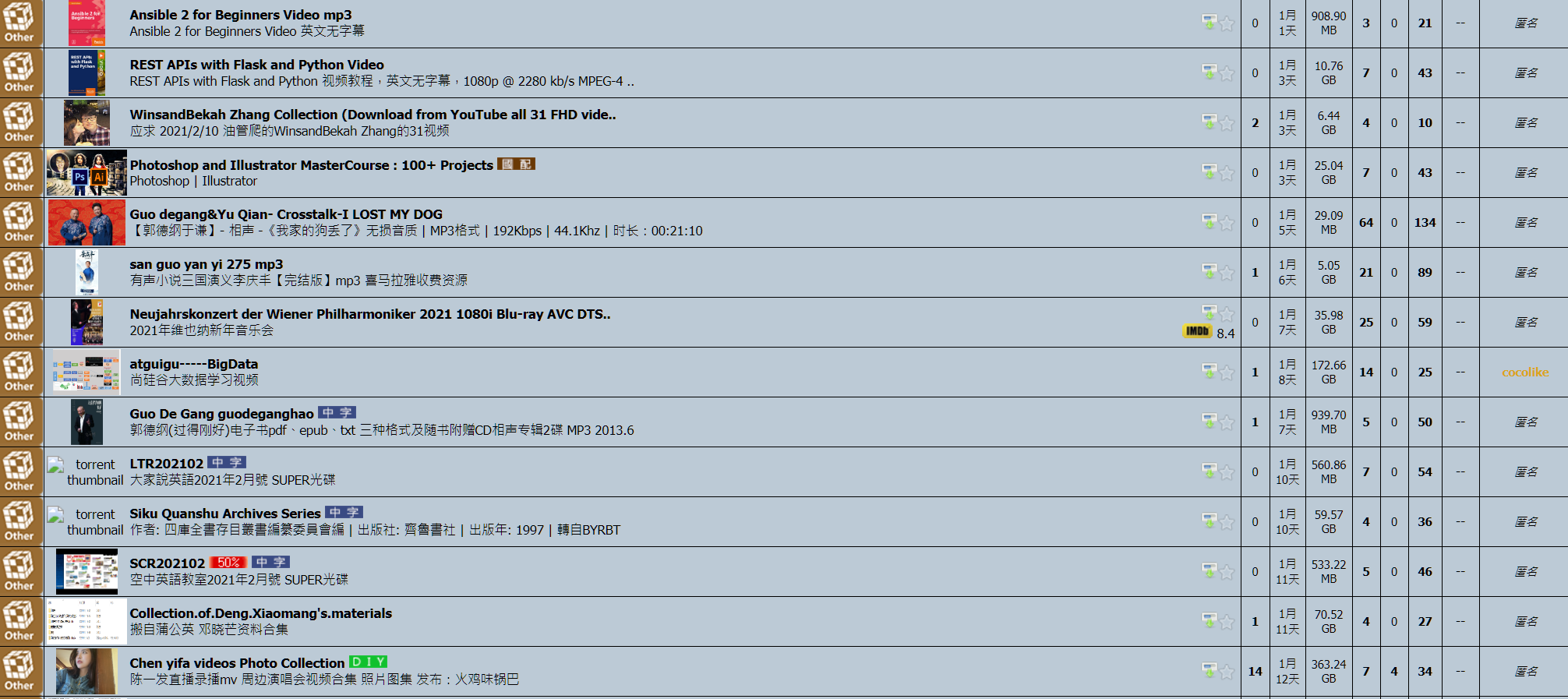1568x699 pixels.
Task: View the 134 completions for Guo degang
Action: point(1425,223)
